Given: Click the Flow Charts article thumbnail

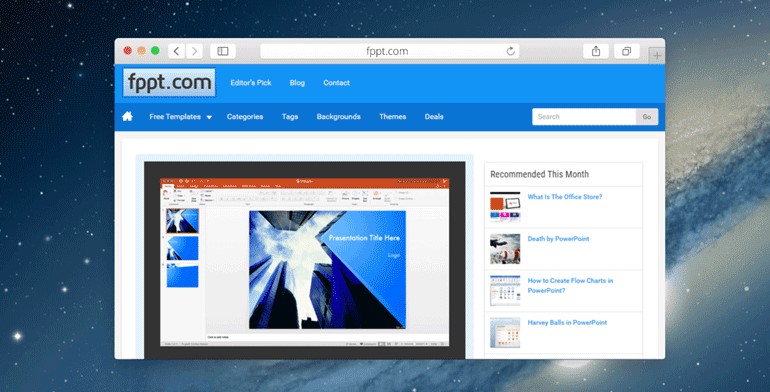Looking at the screenshot, I should (505, 291).
